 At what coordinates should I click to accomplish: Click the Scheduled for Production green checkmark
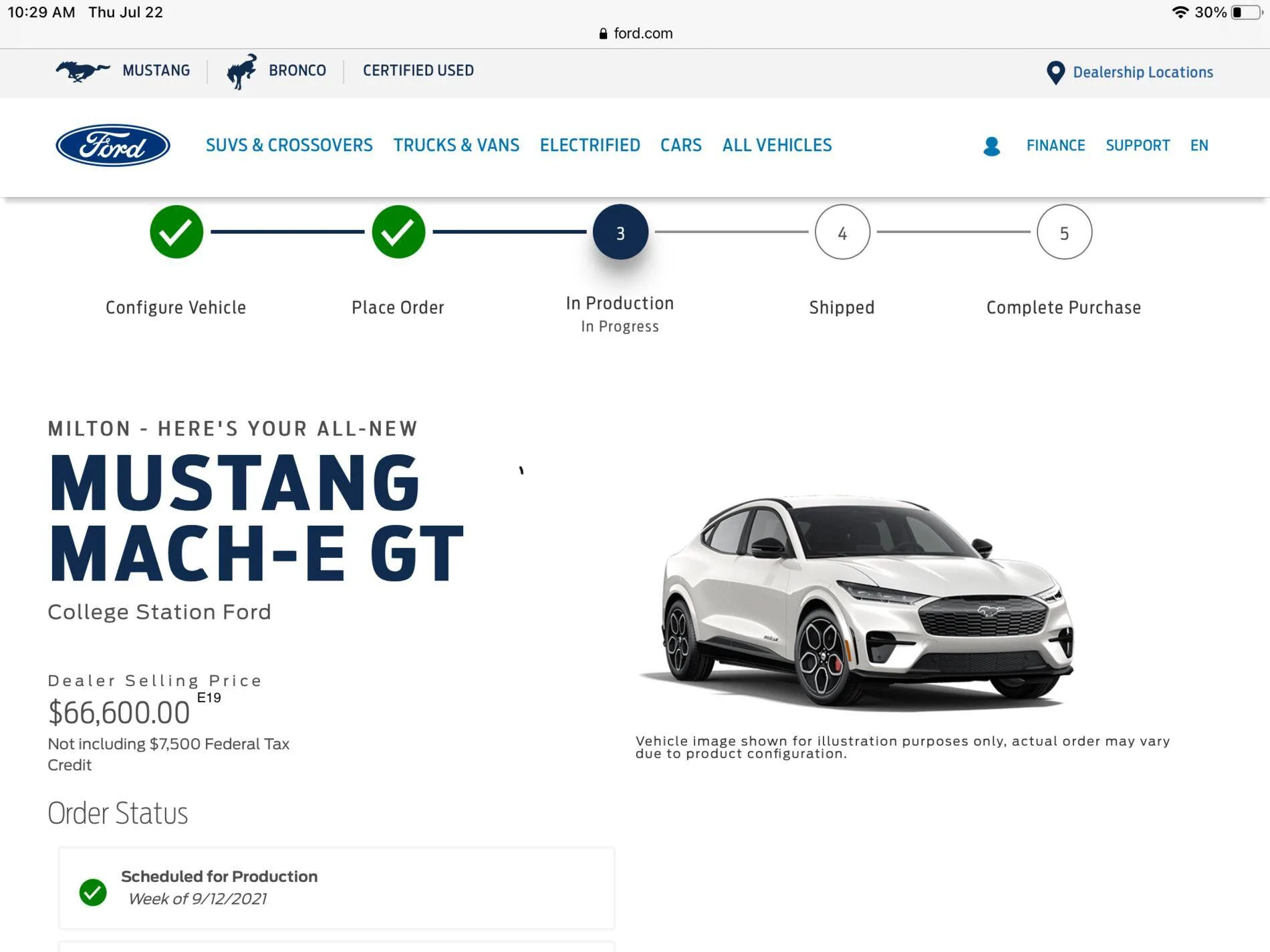click(93, 892)
